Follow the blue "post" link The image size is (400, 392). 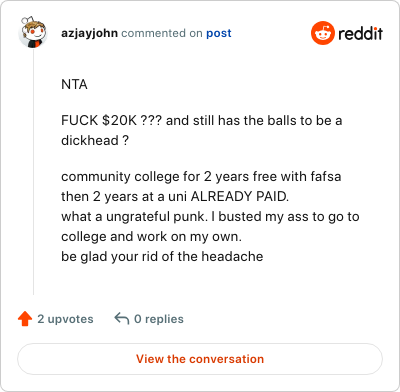click(219, 33)
